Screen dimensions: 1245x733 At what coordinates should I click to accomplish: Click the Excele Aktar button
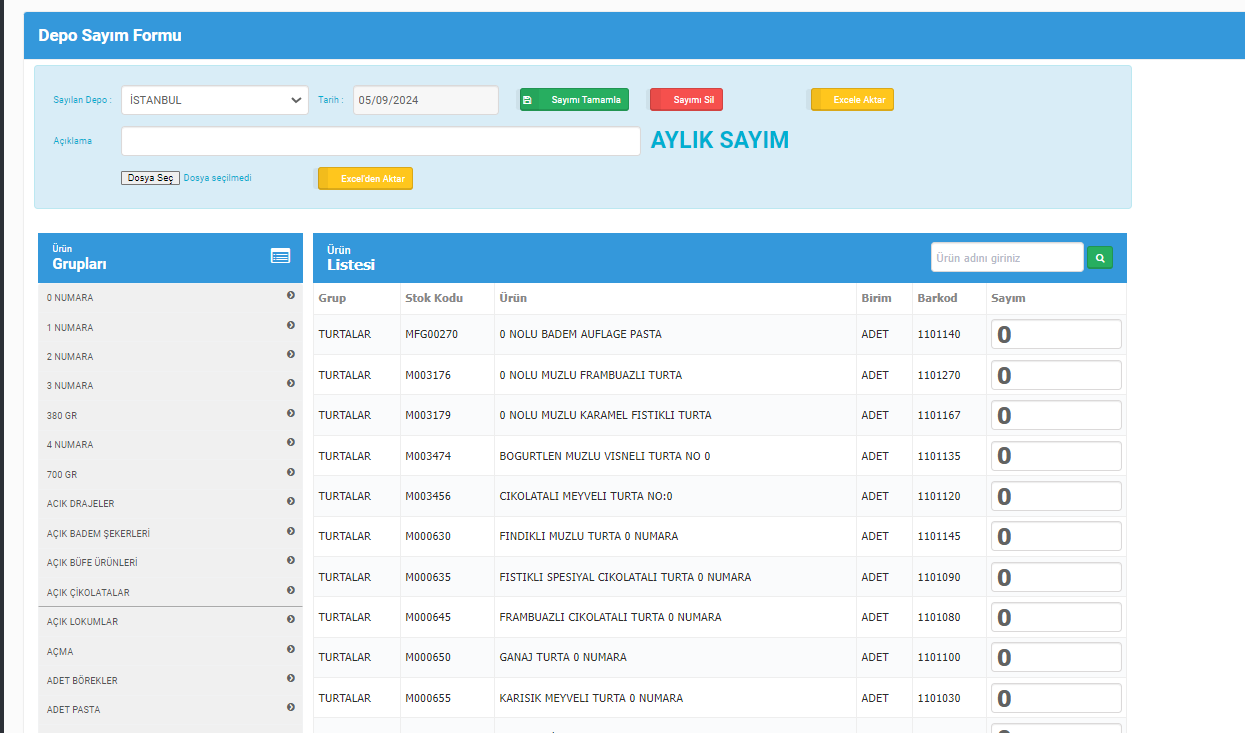tap(852, 100)
